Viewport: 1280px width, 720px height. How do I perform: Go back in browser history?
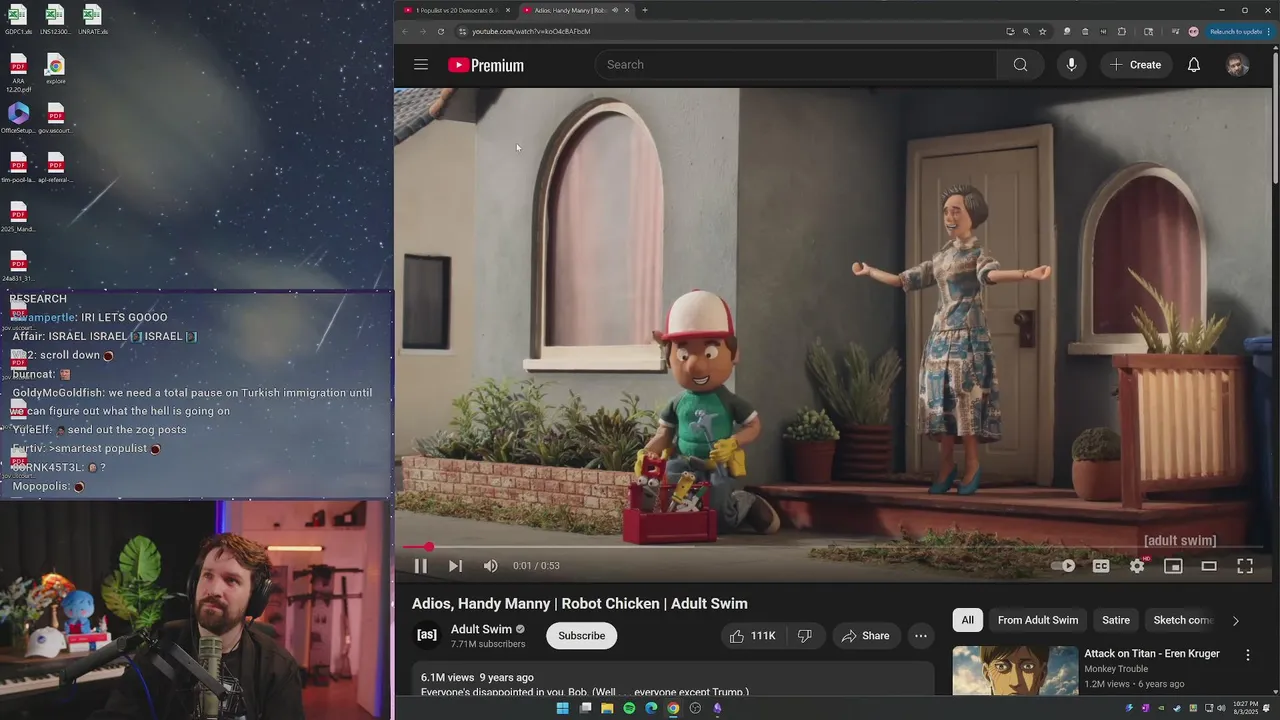click(x=405, y=31)
